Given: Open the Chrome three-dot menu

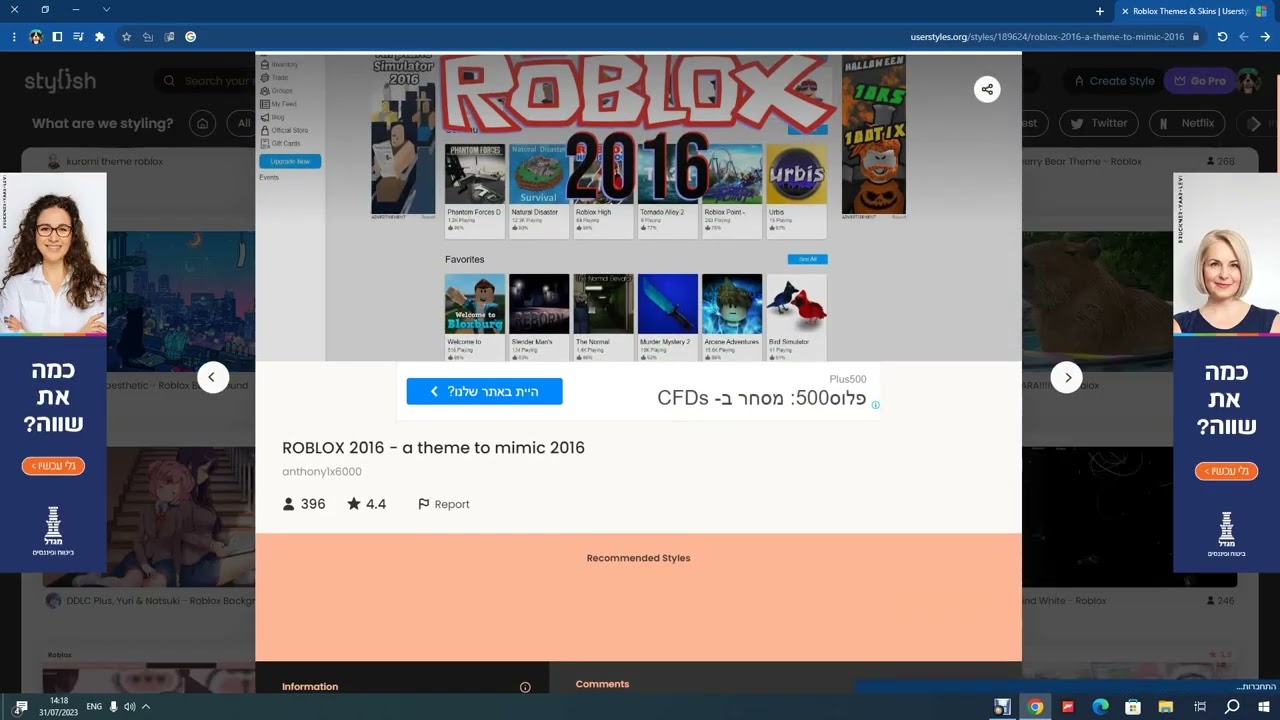Looking at the screenshot, I should [14, 37].
